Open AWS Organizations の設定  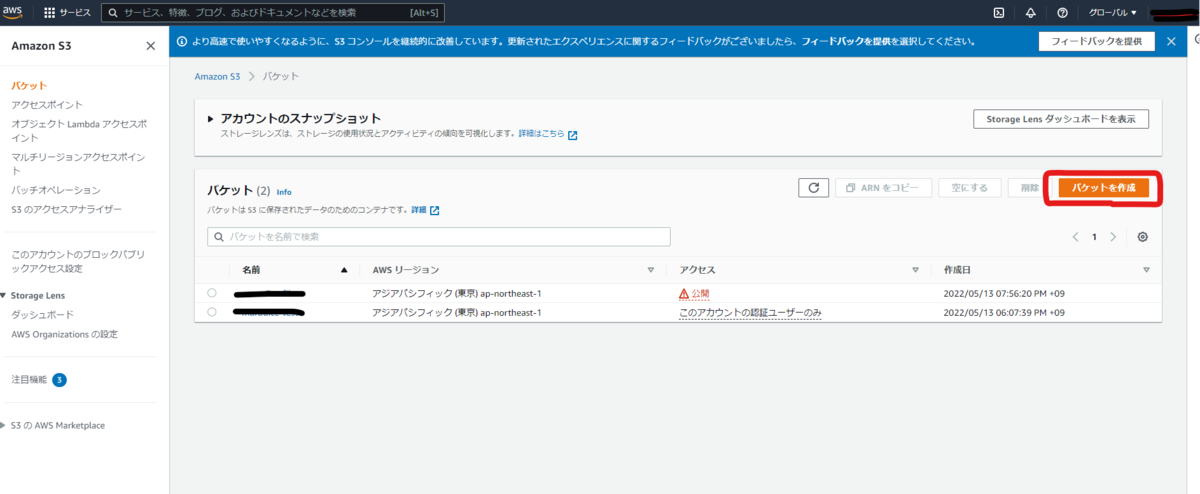click(x=64, y=334)
